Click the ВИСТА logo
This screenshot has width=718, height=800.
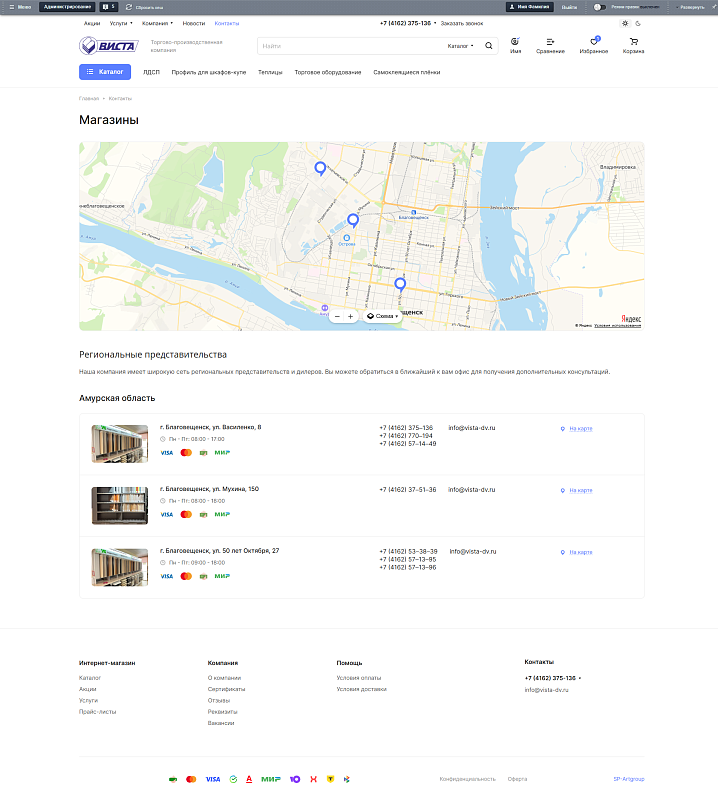click(x=109, y=45)
